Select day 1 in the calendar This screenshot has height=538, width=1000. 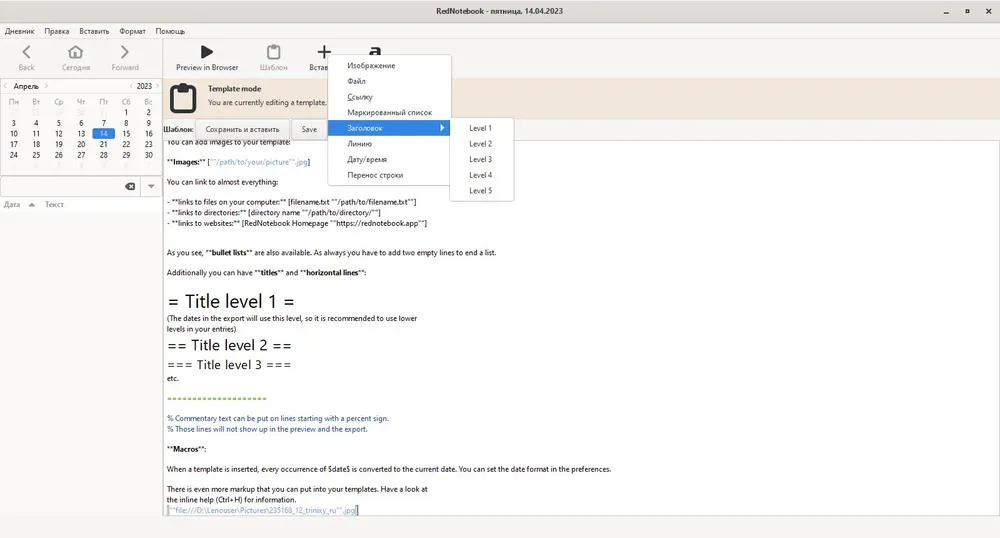pos(126,112)
